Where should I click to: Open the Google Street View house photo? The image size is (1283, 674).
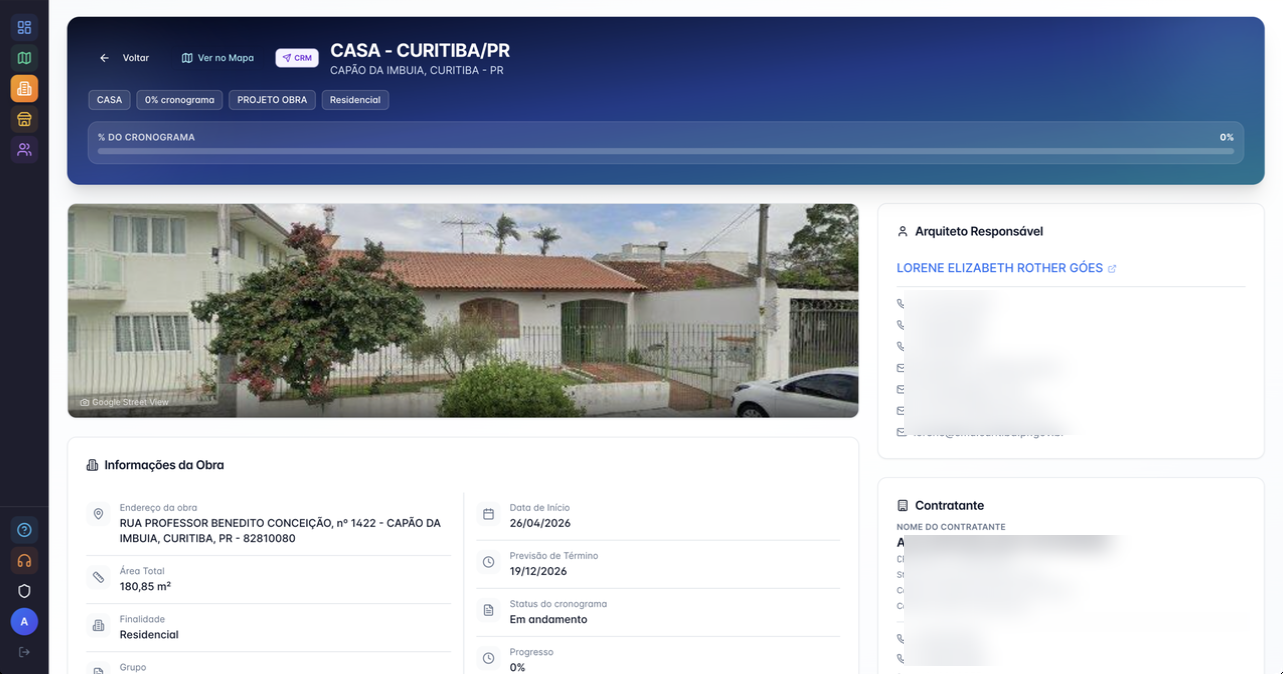[463, 311]
